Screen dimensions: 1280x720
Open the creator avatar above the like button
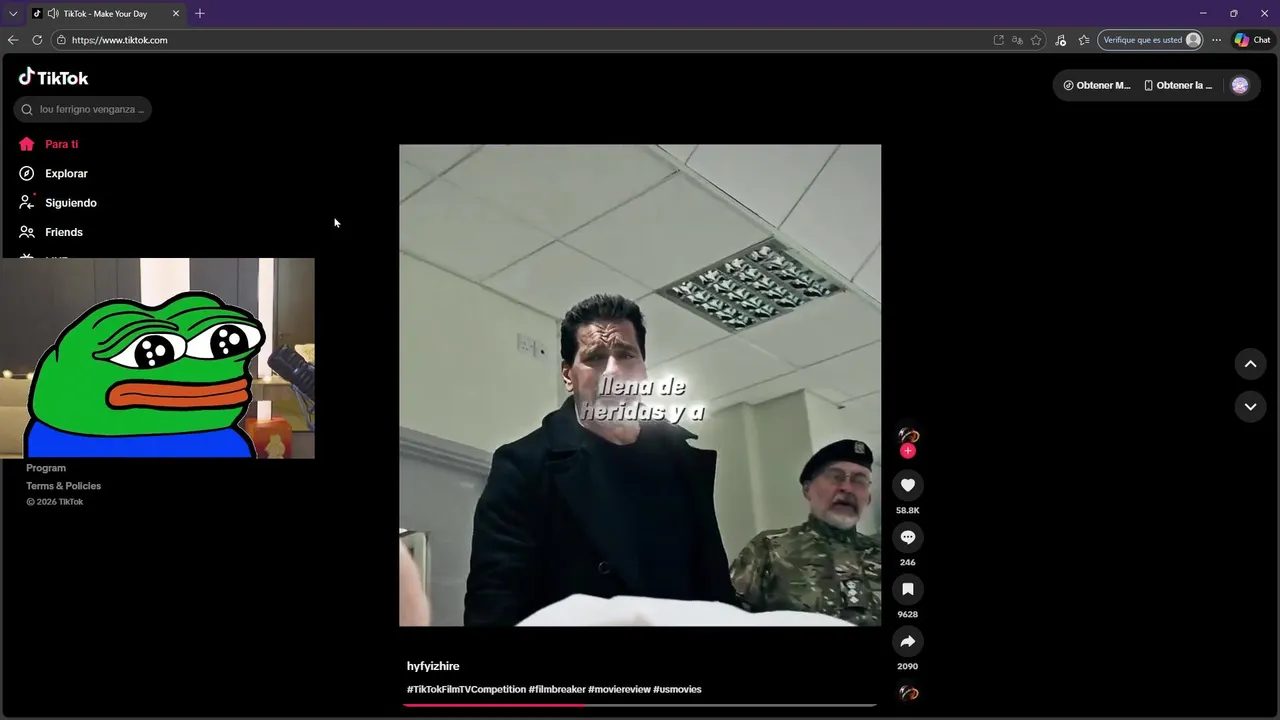coord(908,435)
